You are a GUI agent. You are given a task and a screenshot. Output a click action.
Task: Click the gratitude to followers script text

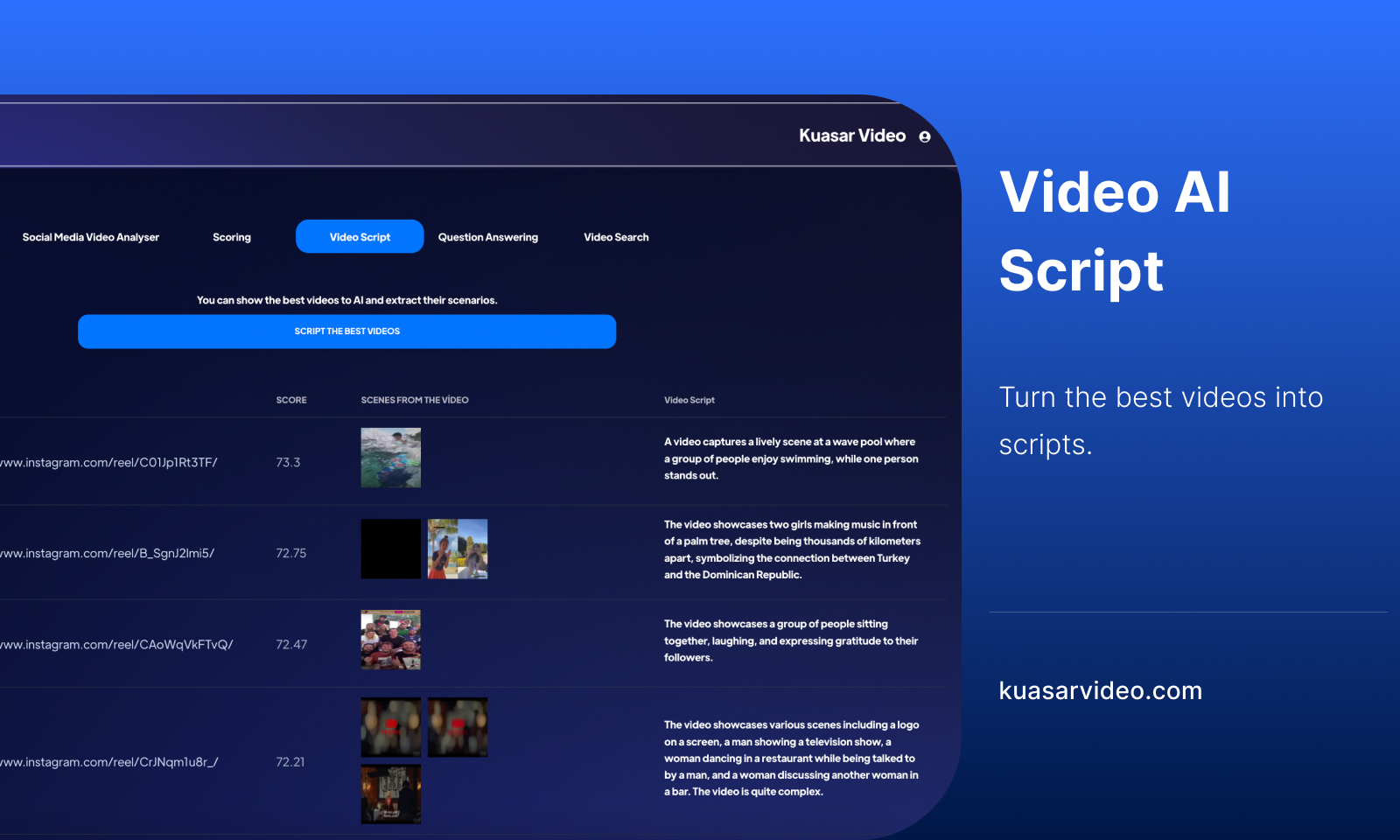coord(791,640)
